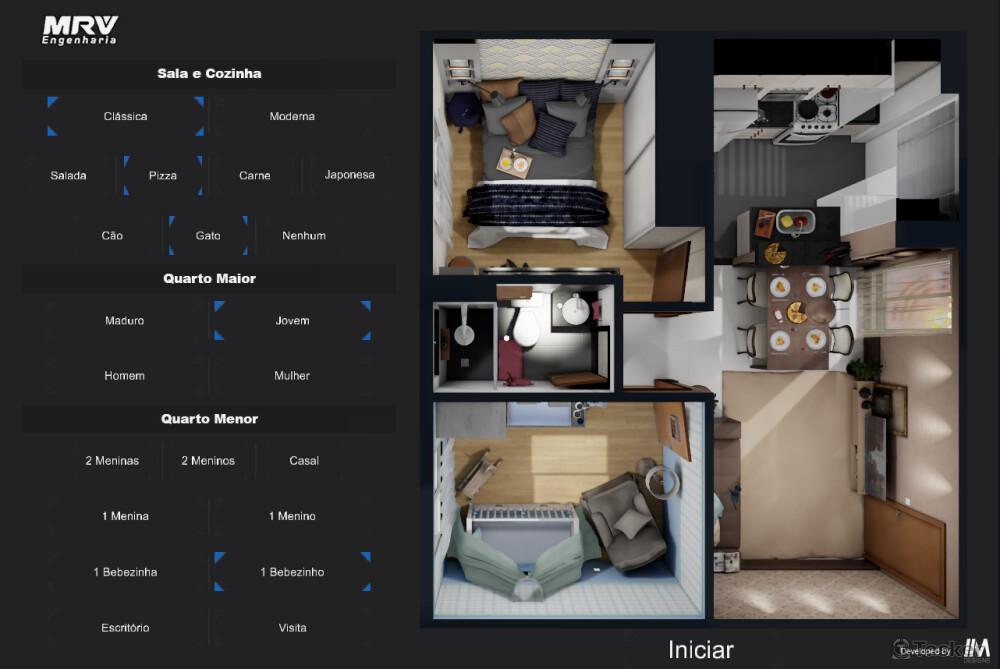
Task: Select 1 Bebezinho room option
Action: coord(292,572)
